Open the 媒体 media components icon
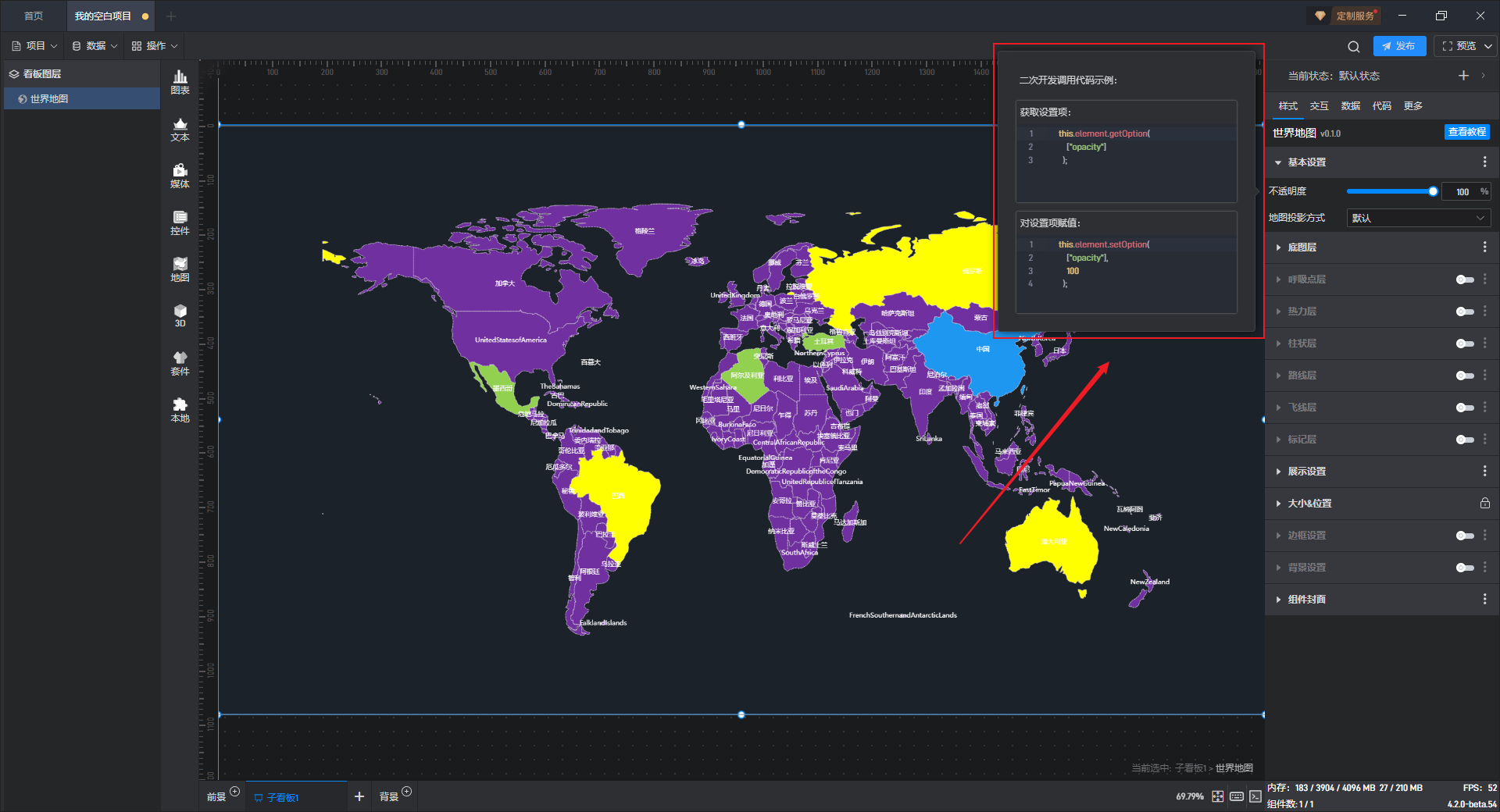Image resolution: width=1500 pixels, height=812 pixels. pyautogui.click(x=180, y=175)
